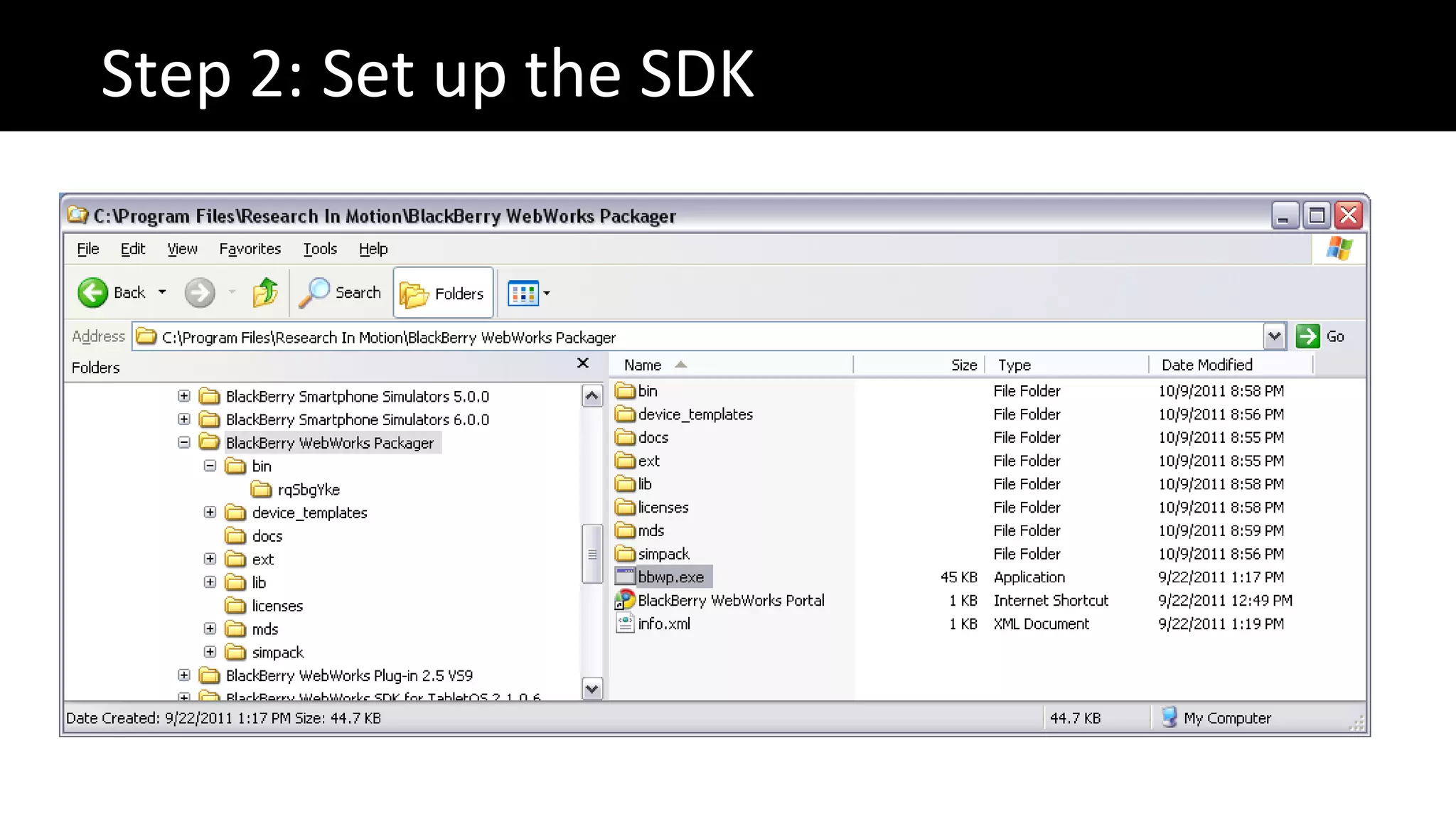Click simpack folder icon in file list
Viewport: 1456px width, 819px height.
click(625, 554)
